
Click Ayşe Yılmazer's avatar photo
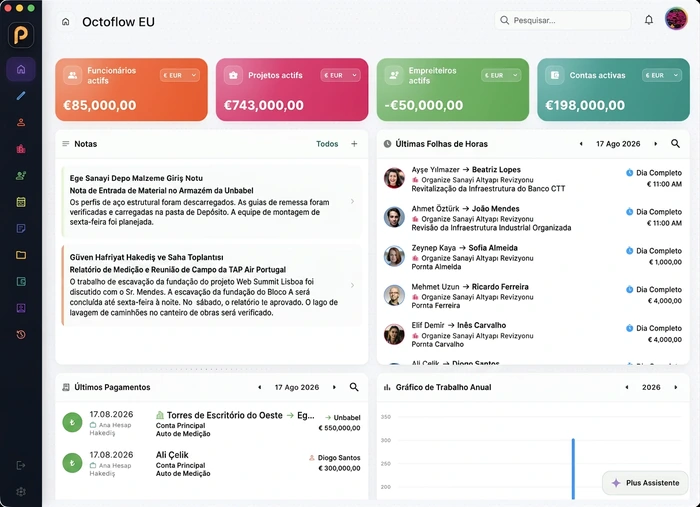click(x=394, y=178)
